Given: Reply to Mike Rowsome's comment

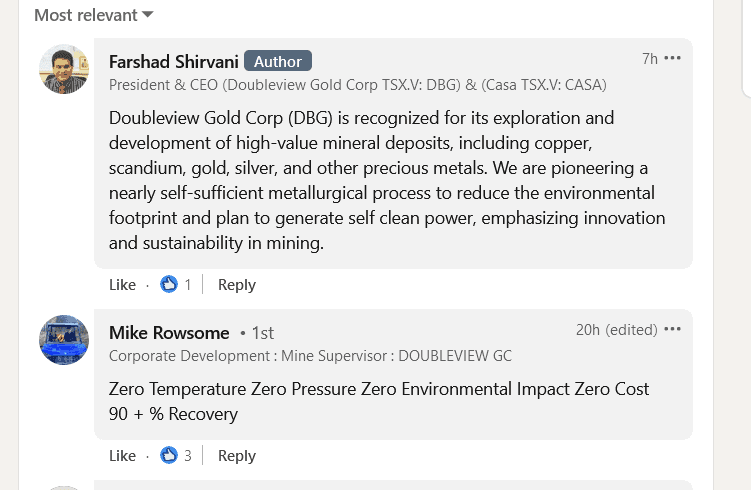Looking at the screenshot, I should click(x=237, y=456).
